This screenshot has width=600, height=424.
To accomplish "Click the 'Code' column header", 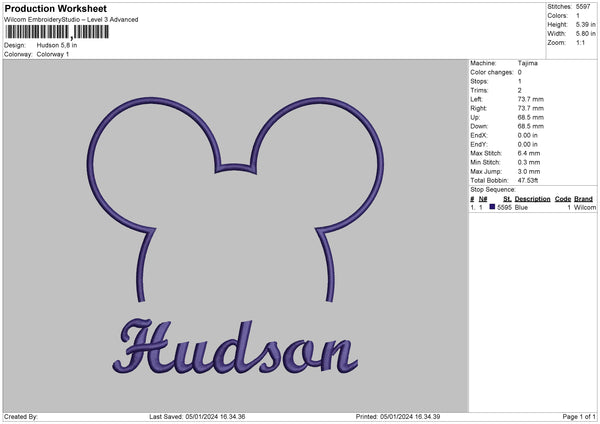I will click(562, 199).
